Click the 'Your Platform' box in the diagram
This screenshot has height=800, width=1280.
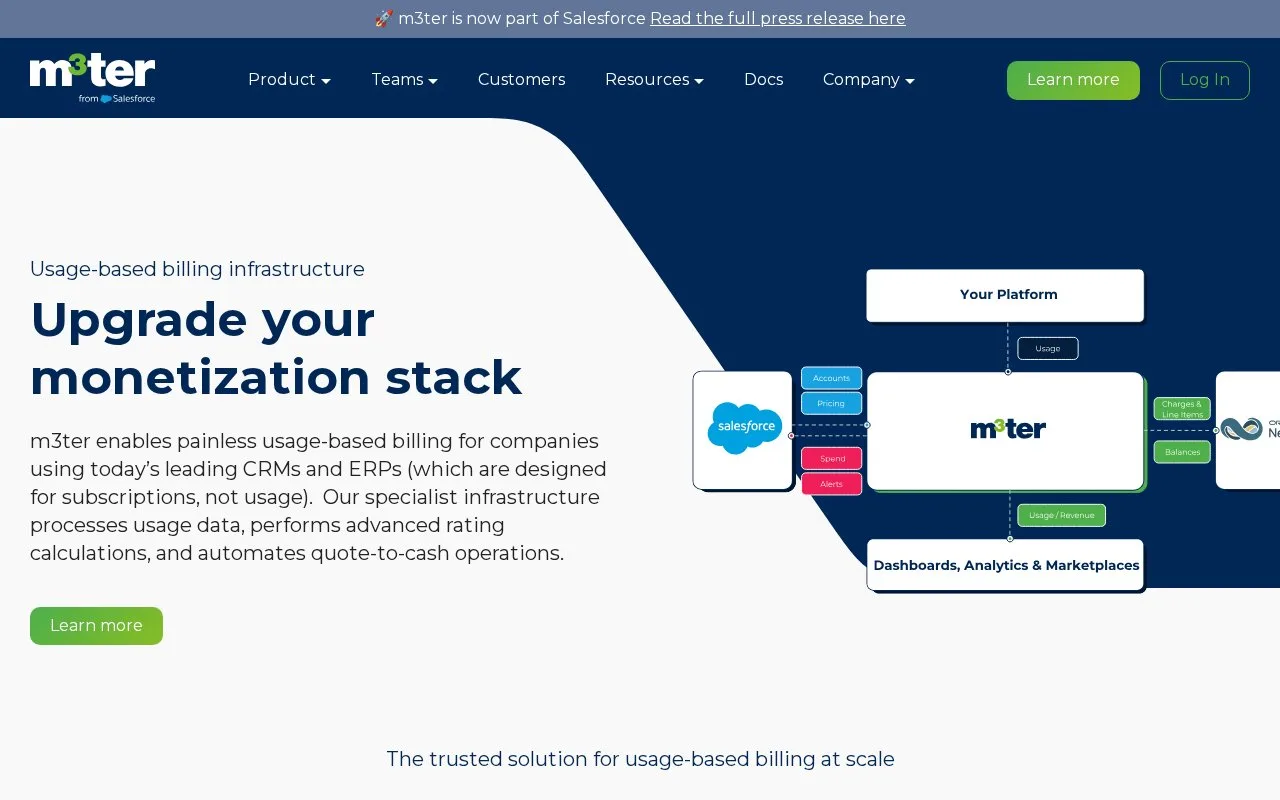click(1005, 295)
